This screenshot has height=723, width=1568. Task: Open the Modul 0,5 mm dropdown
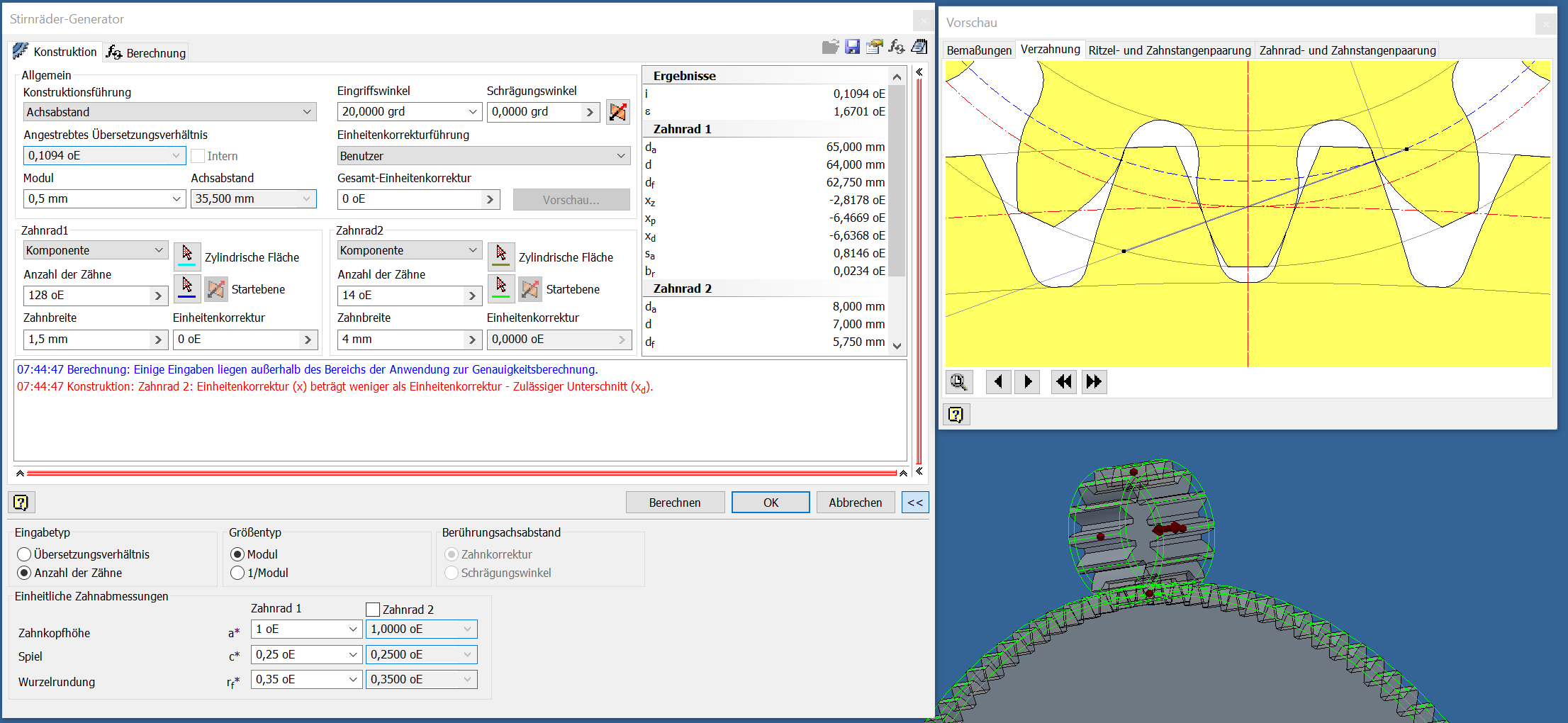click(104, 199)
